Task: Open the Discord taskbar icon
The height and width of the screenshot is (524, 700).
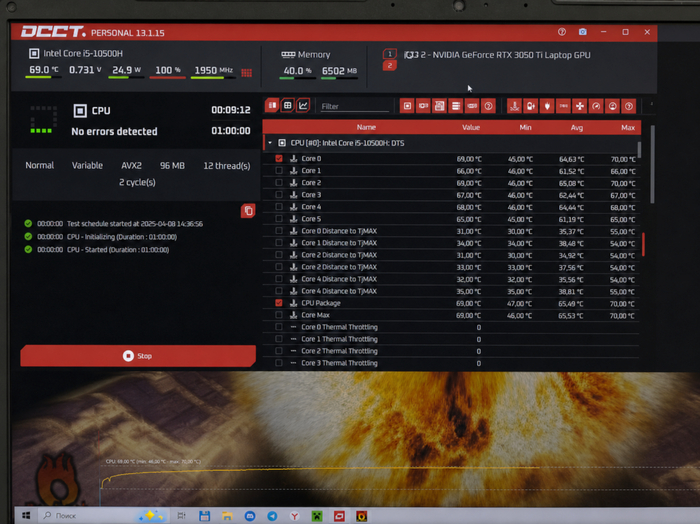Action: point(250,516)
